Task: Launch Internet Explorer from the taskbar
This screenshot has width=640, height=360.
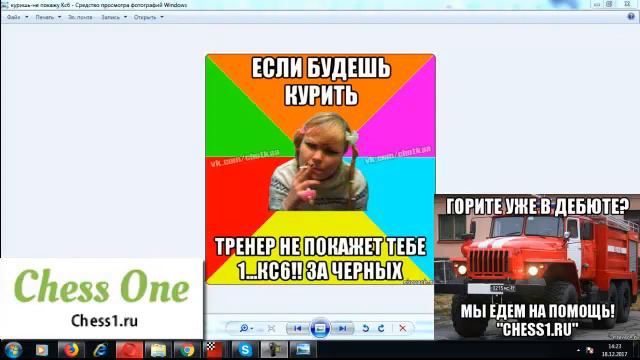Action: pyautogui.click(x=100, y=350)
